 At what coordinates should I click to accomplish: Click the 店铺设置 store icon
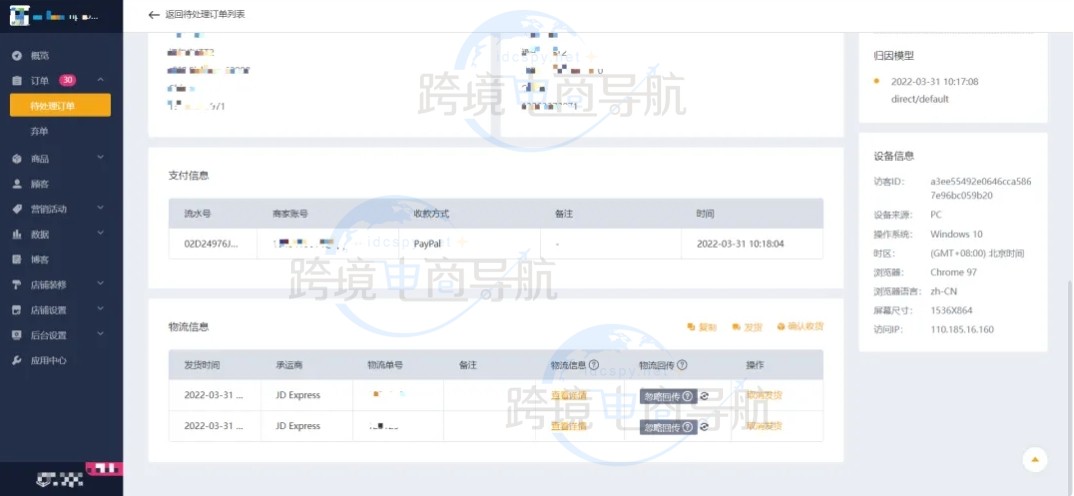(x=17, y=310)
